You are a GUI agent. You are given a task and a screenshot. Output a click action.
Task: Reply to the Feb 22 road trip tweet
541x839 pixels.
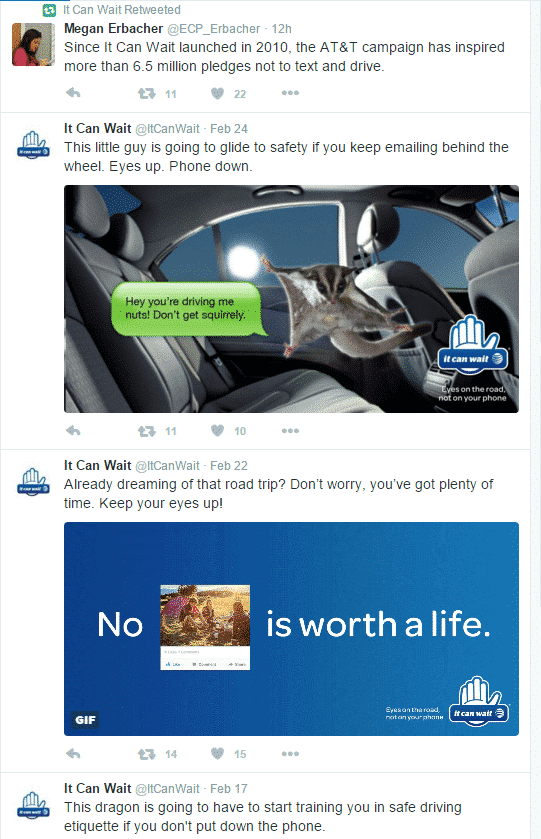pos(73,754)
